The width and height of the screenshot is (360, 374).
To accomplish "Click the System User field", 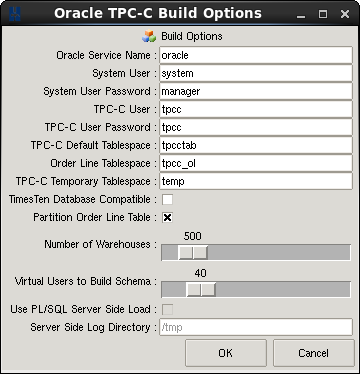I will [x=256, y=73].
